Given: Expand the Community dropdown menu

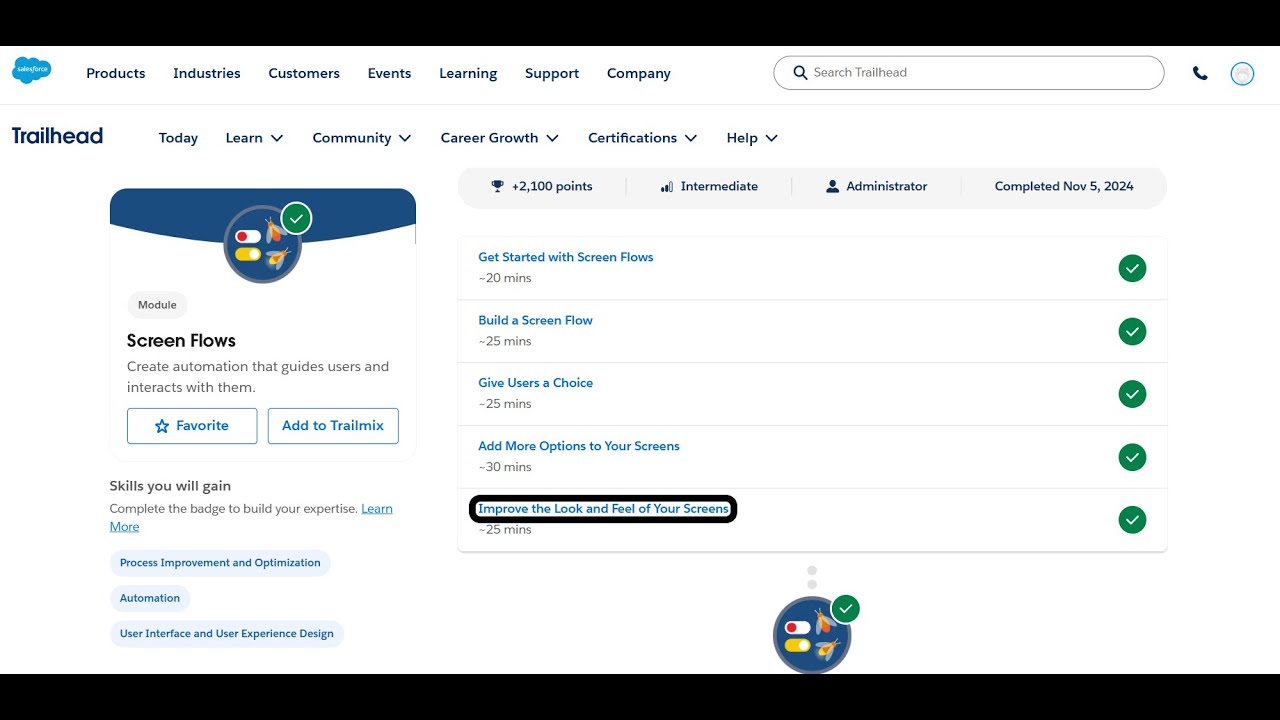Looking at the screenshot, I should click(x=362, y=138).
